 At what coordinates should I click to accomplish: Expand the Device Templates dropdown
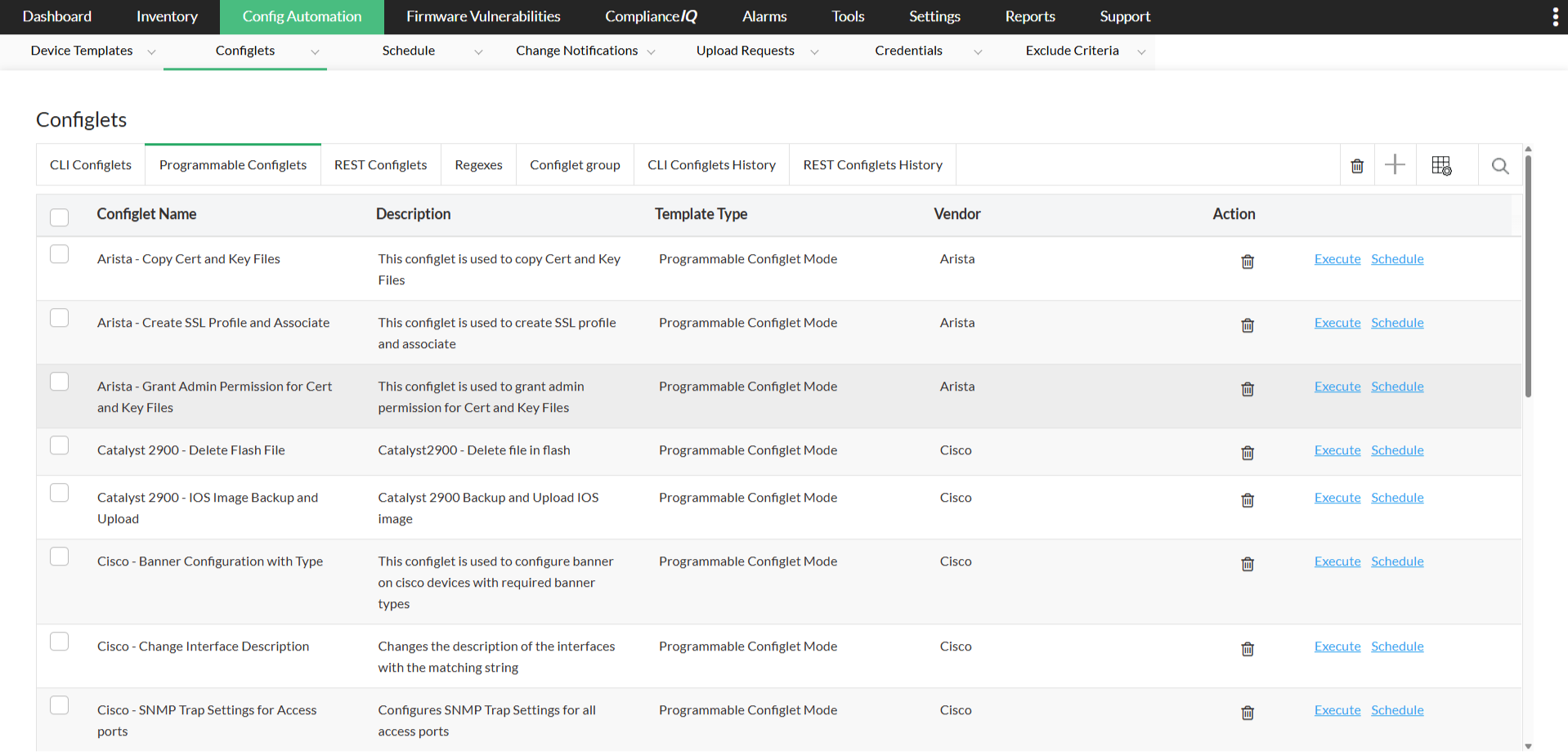click(151, 51)
